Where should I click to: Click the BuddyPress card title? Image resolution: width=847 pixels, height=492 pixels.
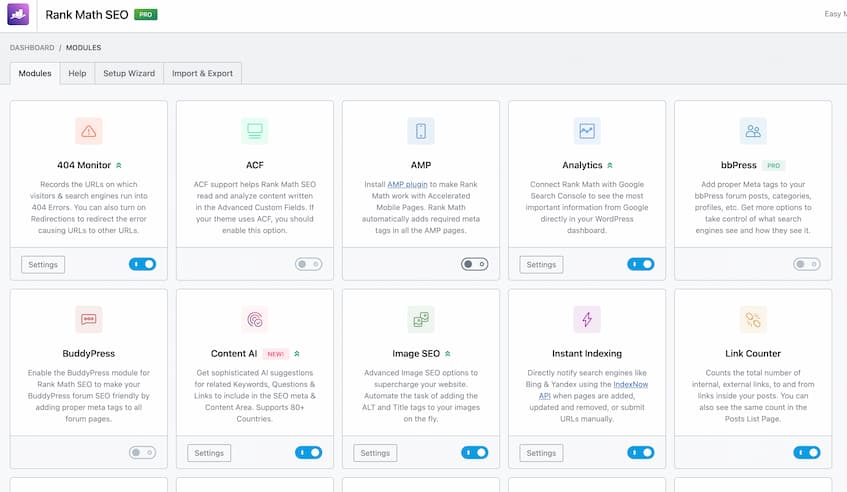pos(89,354)
